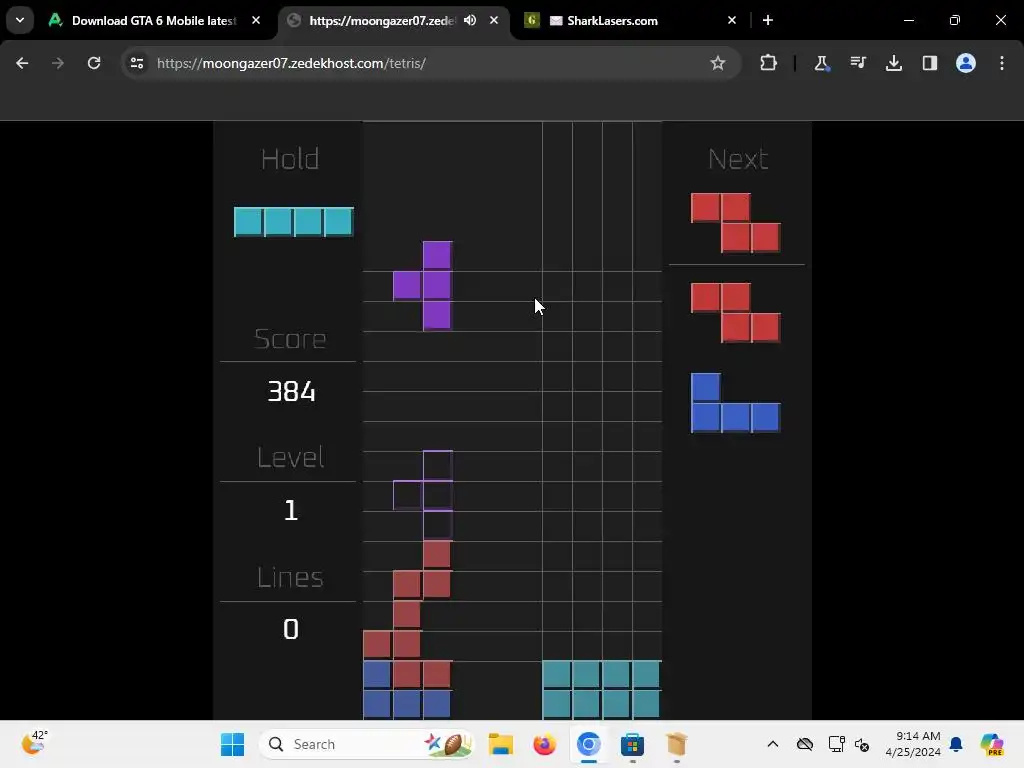
Task: Bookmark this page with the star
Action: click(x=718, y=63)
